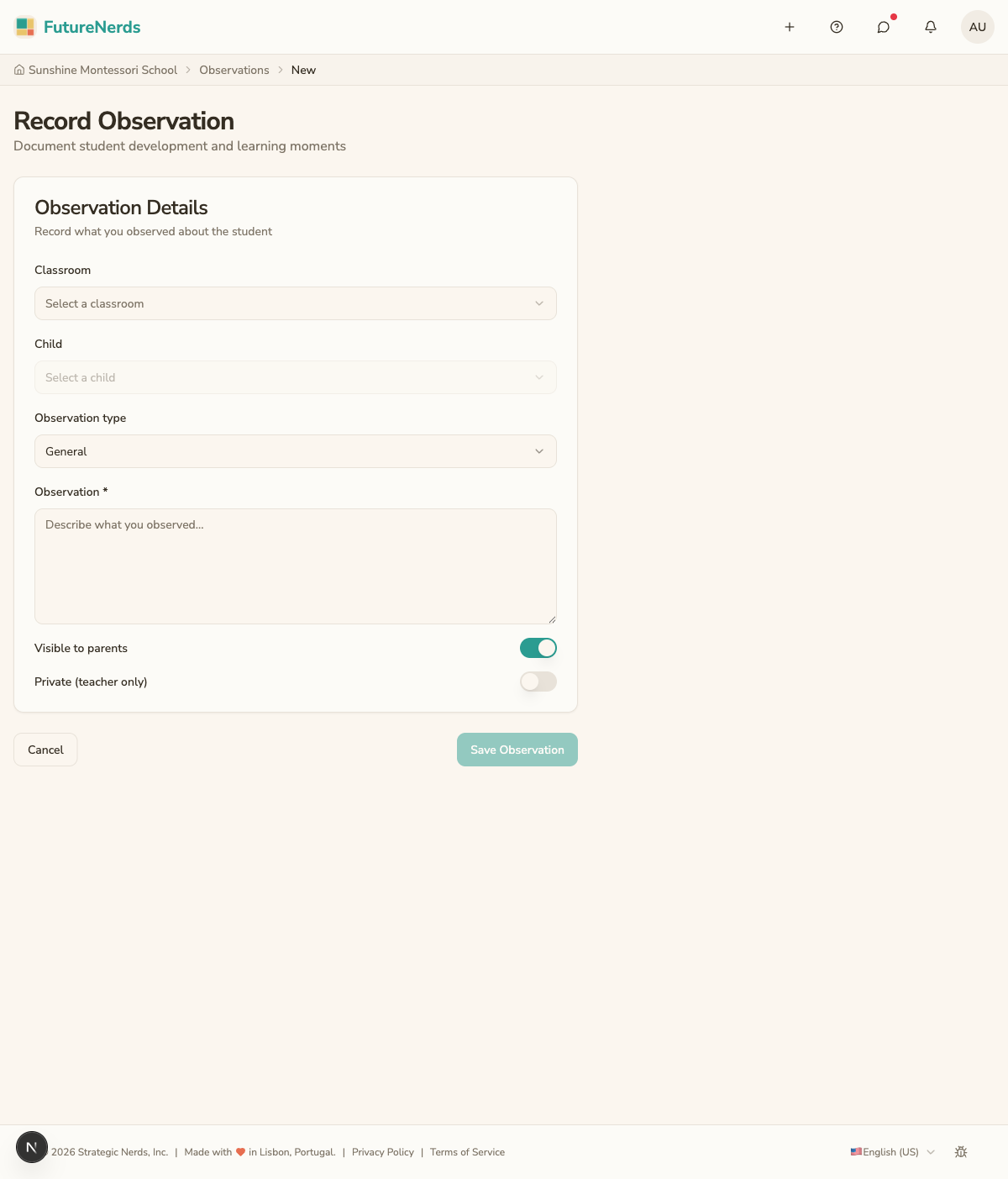Click the Save Observation button
Viewport: 1008px width, 1179px height.
click(517, 750)
